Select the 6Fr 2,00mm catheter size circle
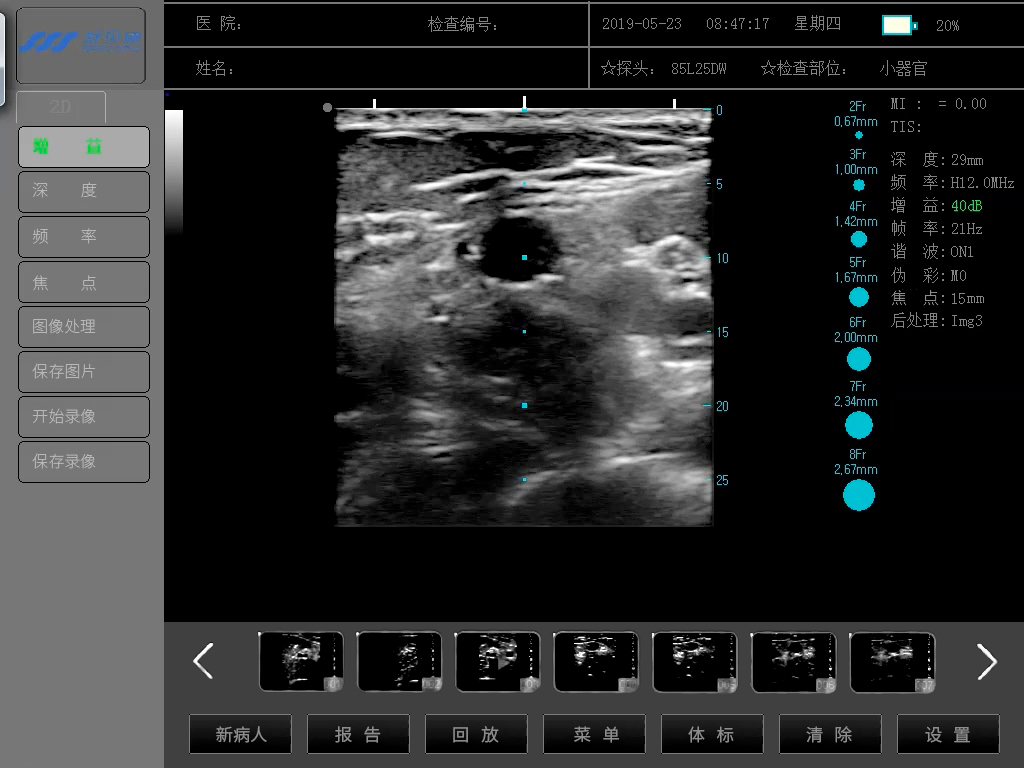1024x768 pixels. click(x=858, y=359)
